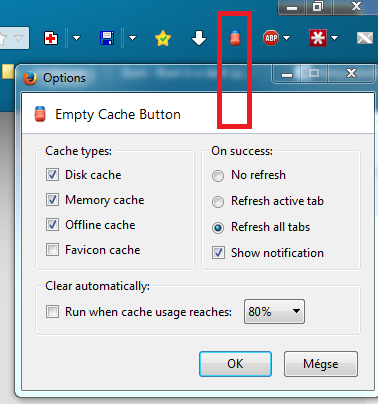Screen dimensions: 378x404
Task: Expand dropdown arrow beside floppy disk icon
Action: pyautogui.click(x=132, y=38)
